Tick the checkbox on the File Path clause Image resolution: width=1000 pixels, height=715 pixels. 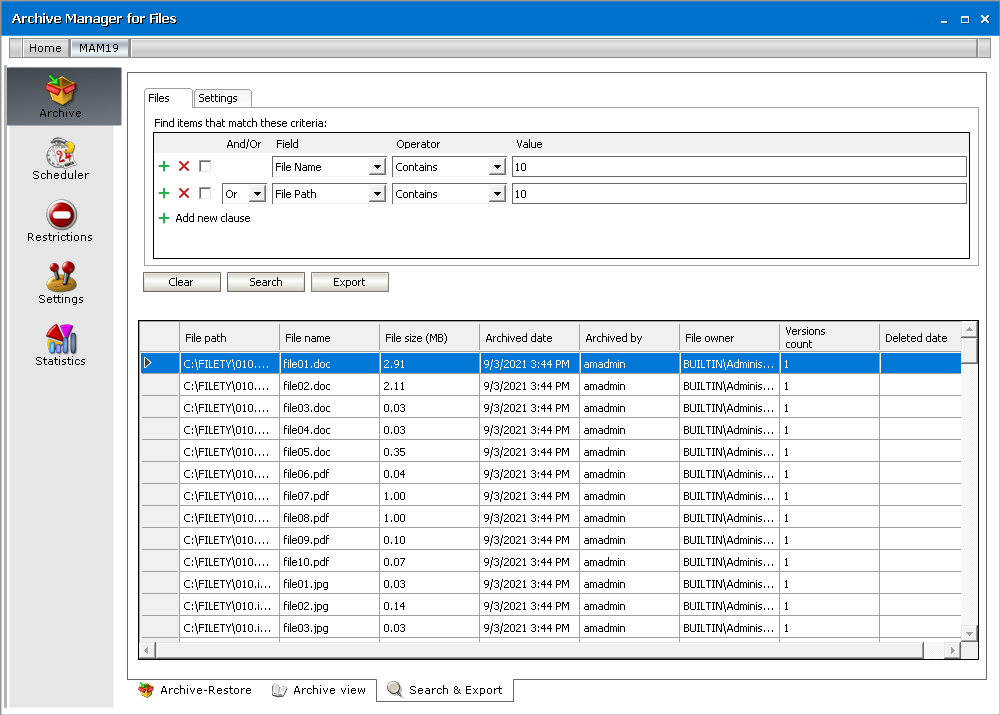pos(205,194)
